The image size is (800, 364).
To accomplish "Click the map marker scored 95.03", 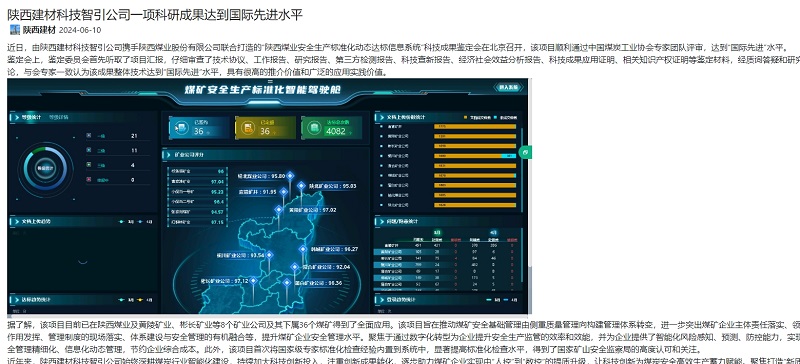I will 301,186.
